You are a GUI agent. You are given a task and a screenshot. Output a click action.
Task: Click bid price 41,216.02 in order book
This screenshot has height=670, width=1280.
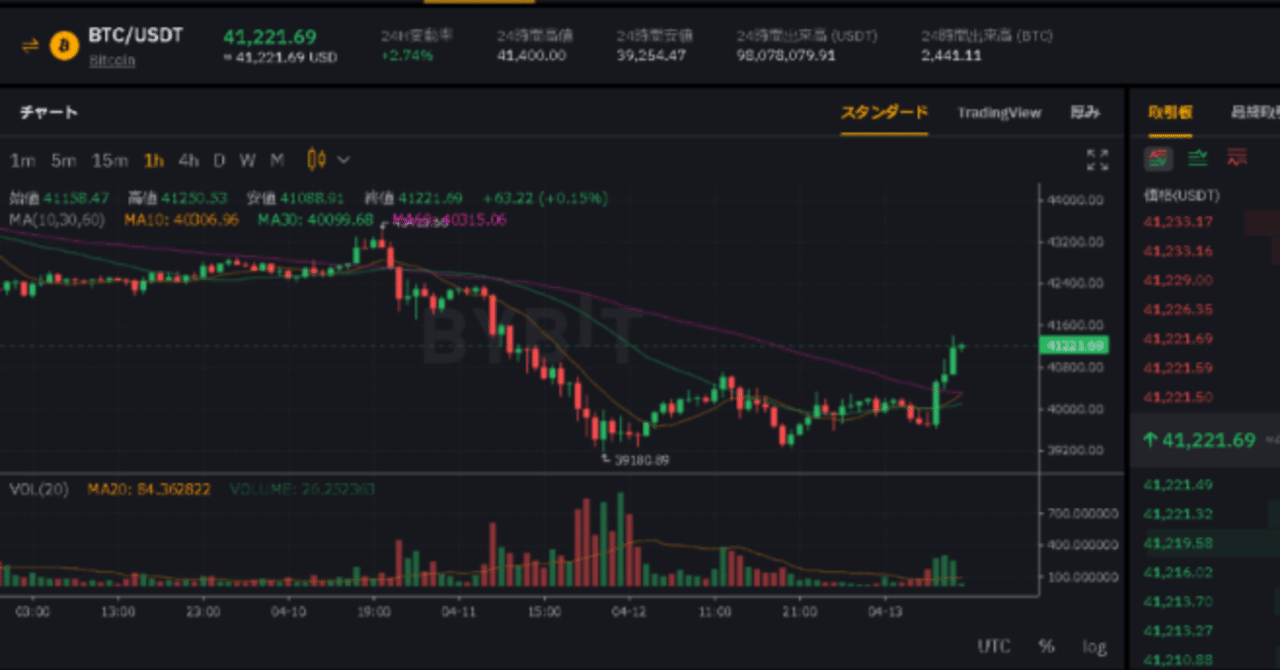[1178, 572]
